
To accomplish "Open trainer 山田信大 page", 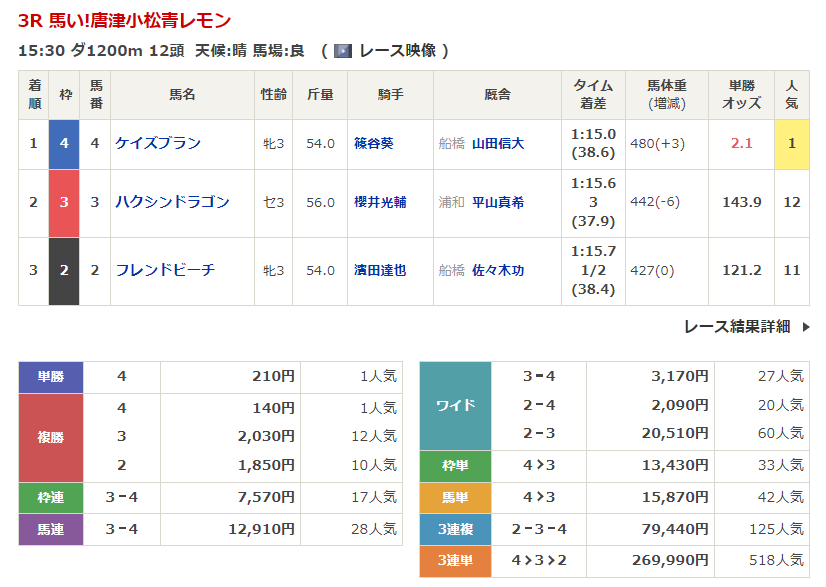I will click(498, 143).
